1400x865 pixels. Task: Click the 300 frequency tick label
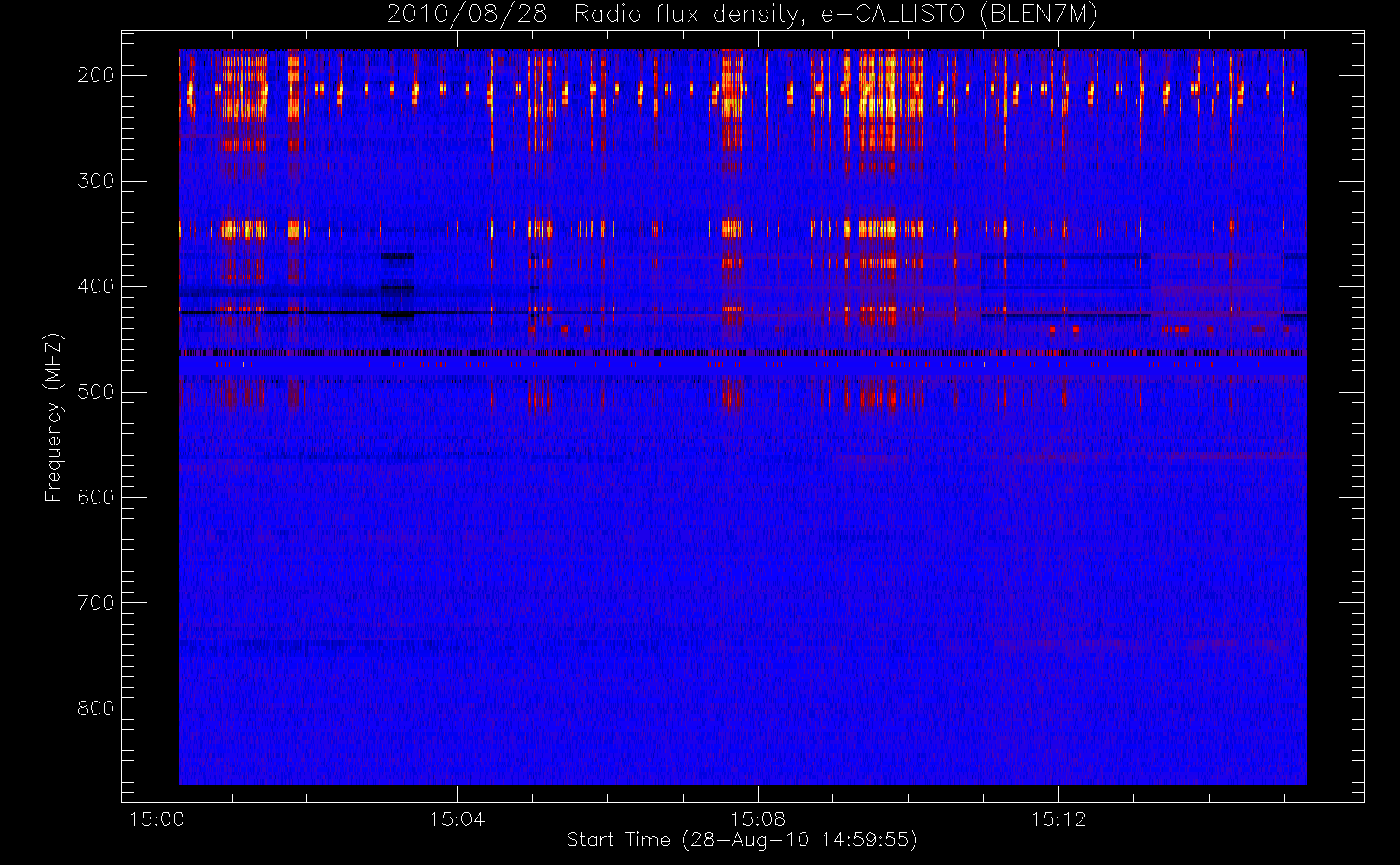tap(96, 181)
